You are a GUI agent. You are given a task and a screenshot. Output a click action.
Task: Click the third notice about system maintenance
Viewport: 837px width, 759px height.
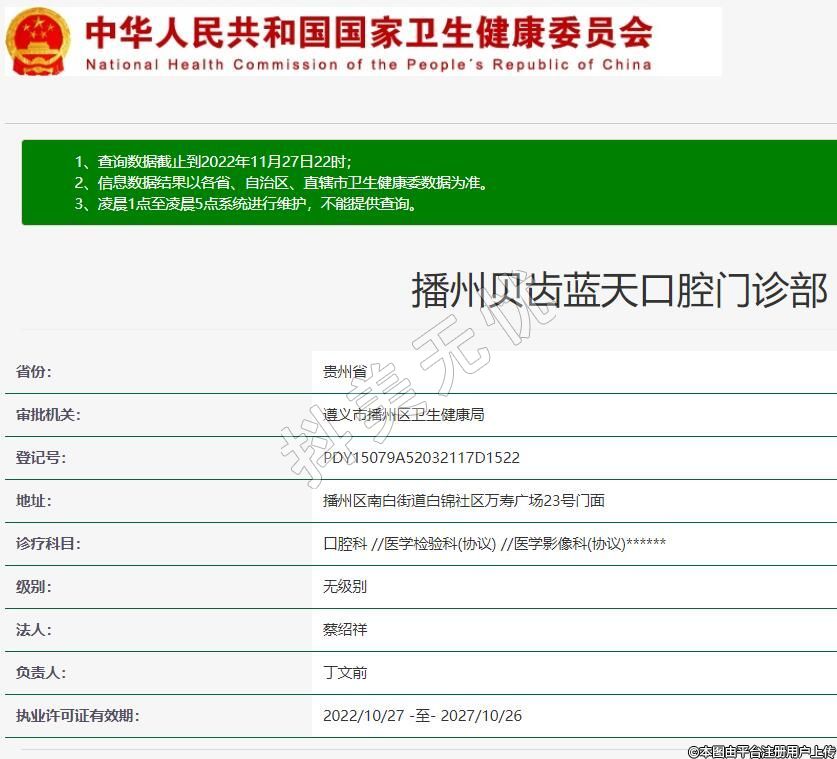(245, 204)
